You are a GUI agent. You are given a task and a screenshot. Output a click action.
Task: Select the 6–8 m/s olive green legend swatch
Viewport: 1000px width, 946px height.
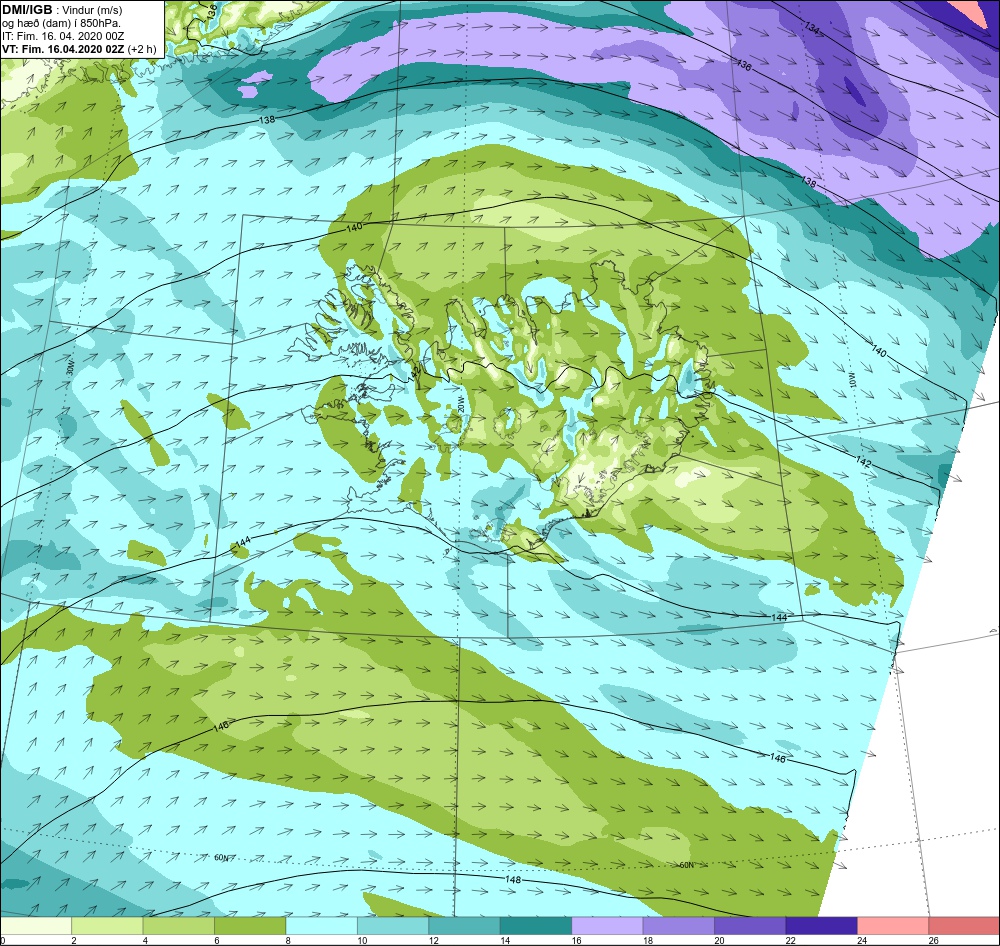[250, 925]
